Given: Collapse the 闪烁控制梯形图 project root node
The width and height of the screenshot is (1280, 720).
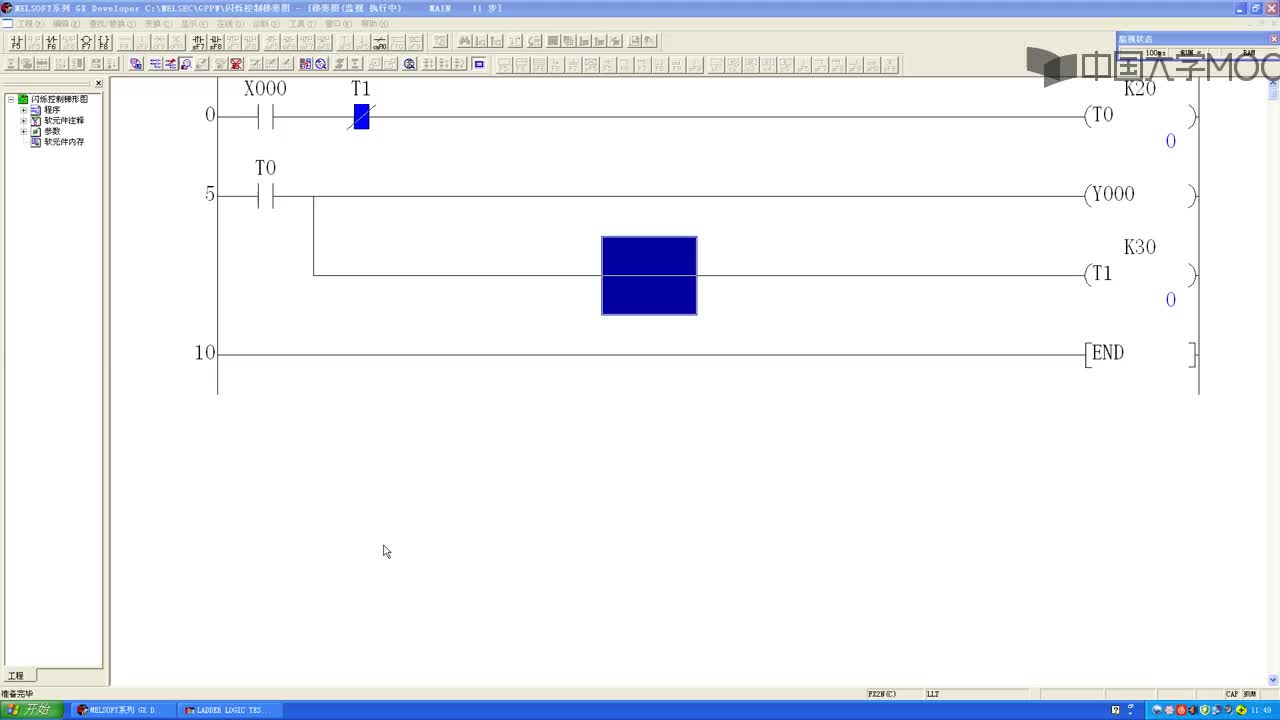Looking at the screenshot, I should click(11, 99).
